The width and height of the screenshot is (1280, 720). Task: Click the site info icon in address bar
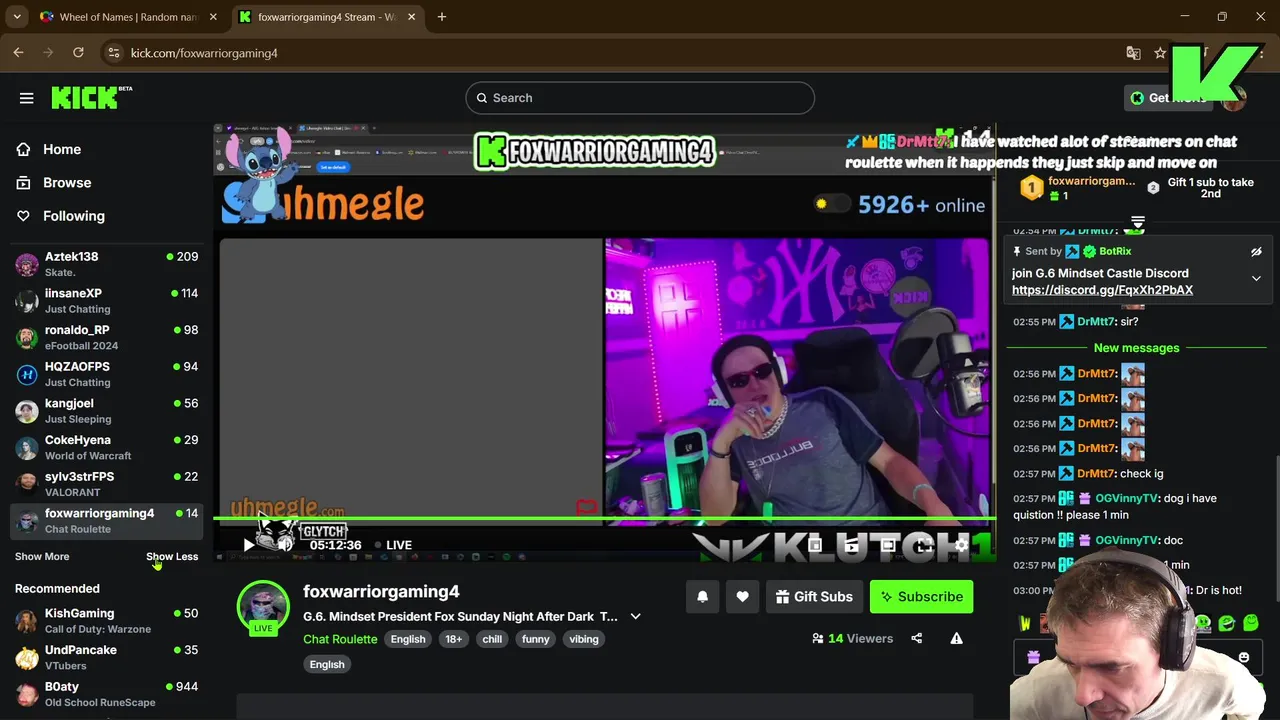click(x=113, y=53)
